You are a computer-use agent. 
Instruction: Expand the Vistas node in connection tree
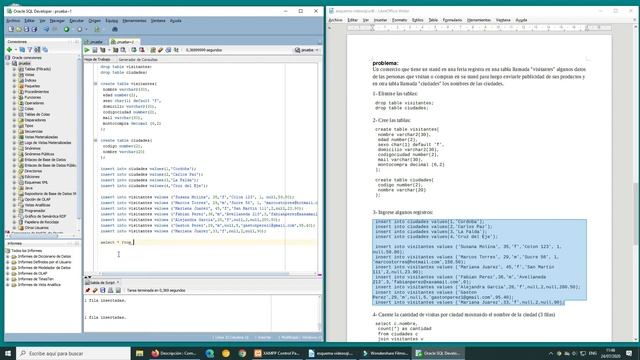click(14, 75)
